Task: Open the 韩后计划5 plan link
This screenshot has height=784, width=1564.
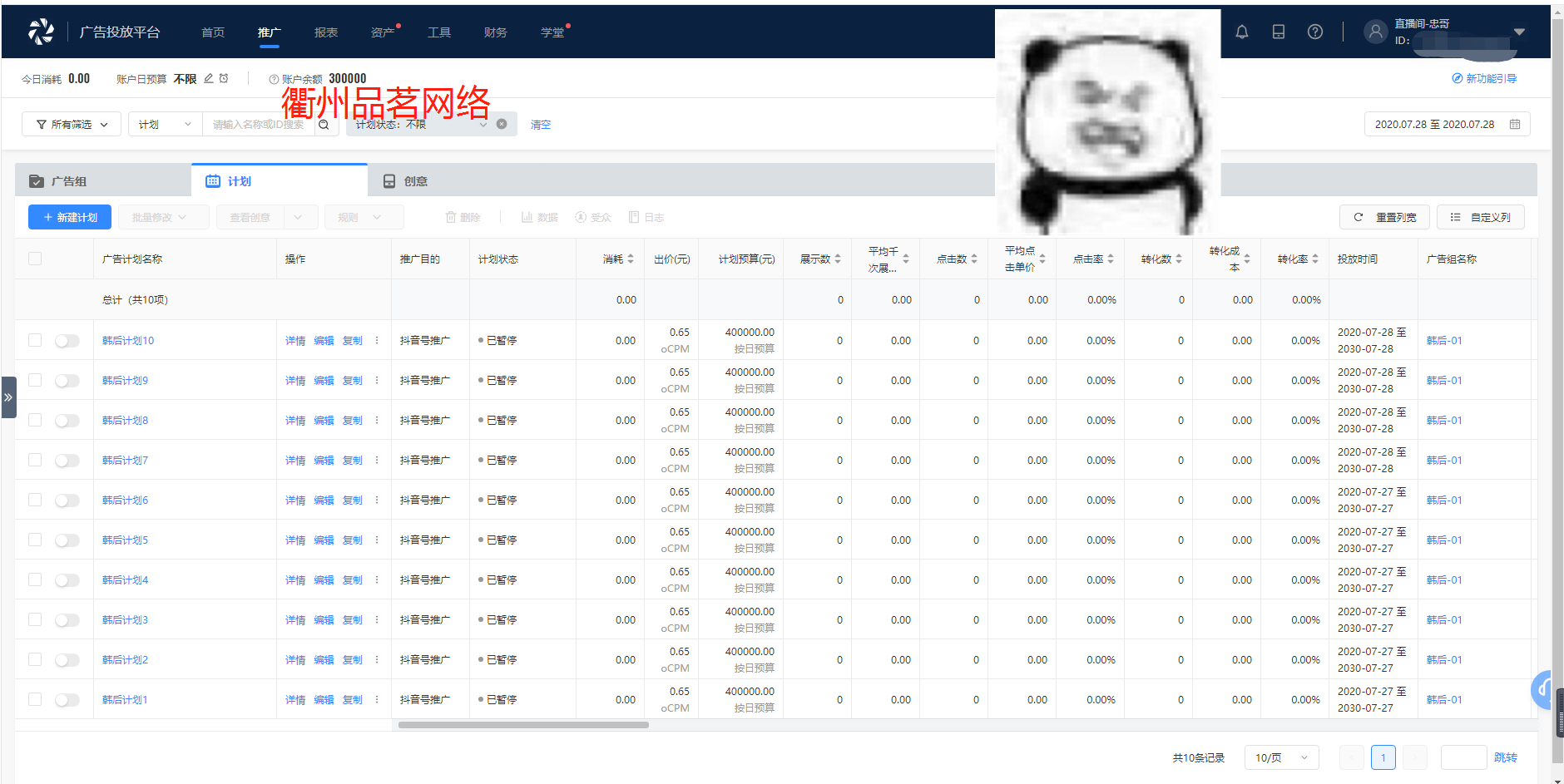Action: (125, 540)
